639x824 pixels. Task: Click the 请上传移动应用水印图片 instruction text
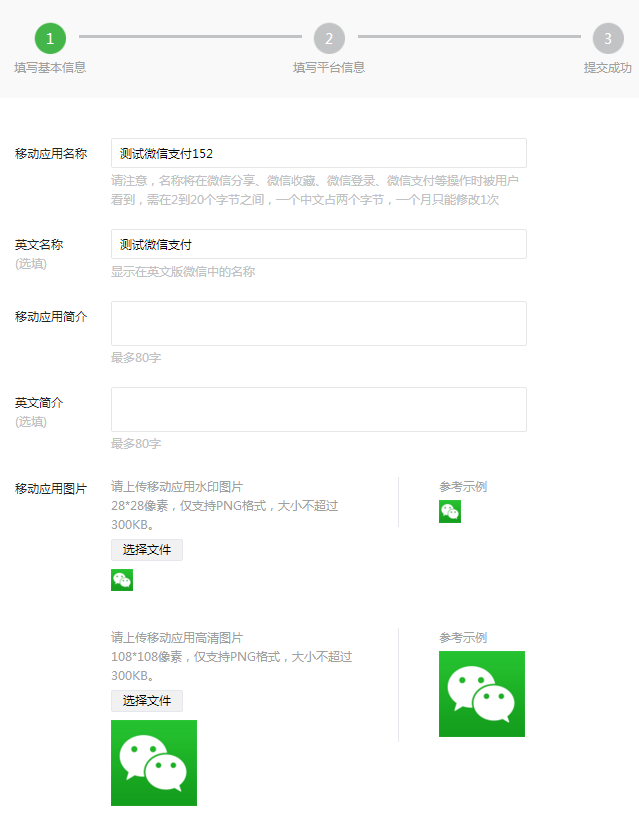coord(177,487)
